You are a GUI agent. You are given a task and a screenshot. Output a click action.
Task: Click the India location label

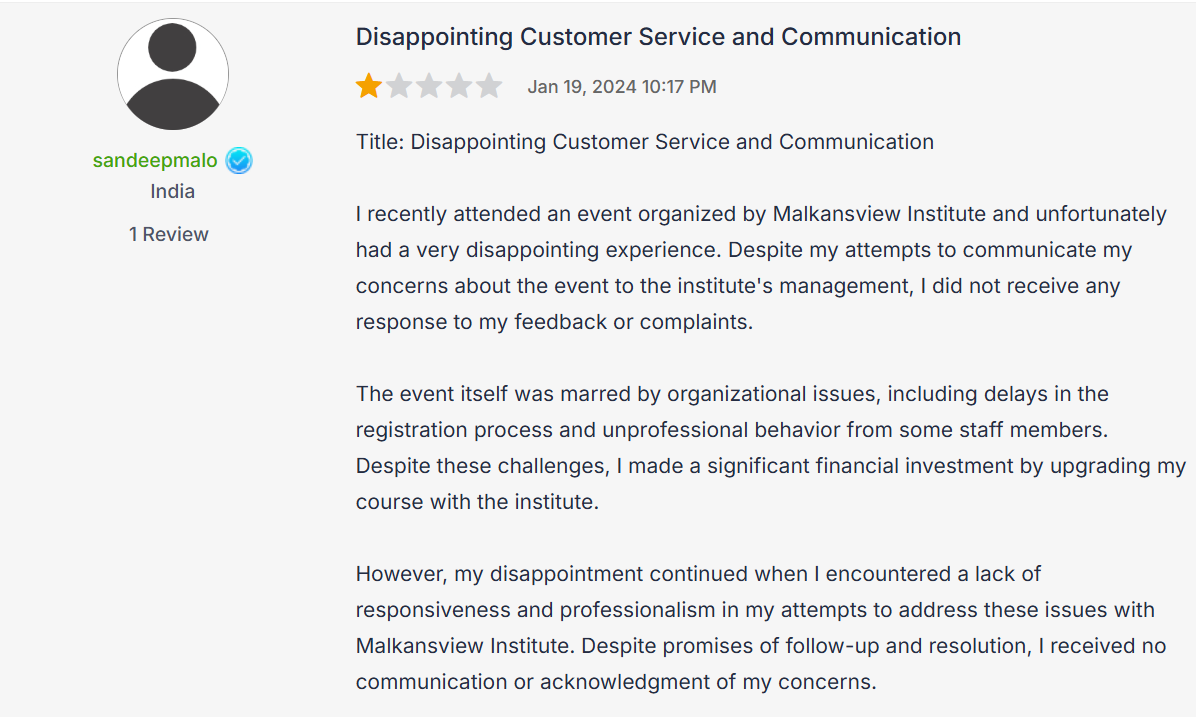173,191
